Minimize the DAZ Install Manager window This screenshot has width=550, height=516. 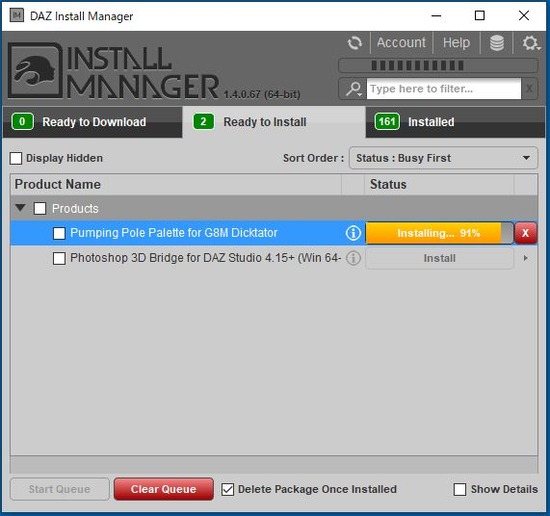point(436,15)
